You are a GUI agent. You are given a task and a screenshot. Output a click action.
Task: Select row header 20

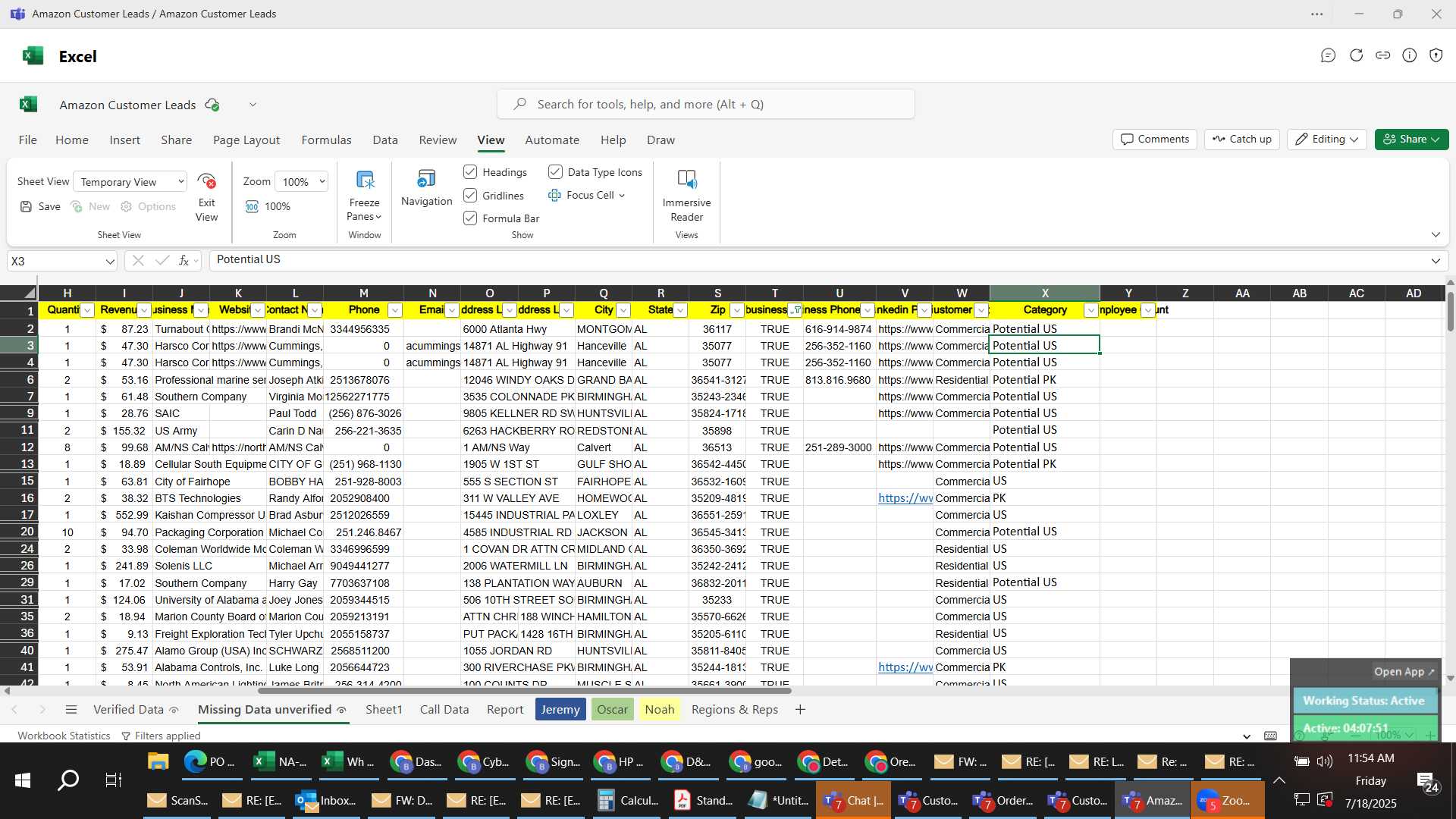[19, 532]
